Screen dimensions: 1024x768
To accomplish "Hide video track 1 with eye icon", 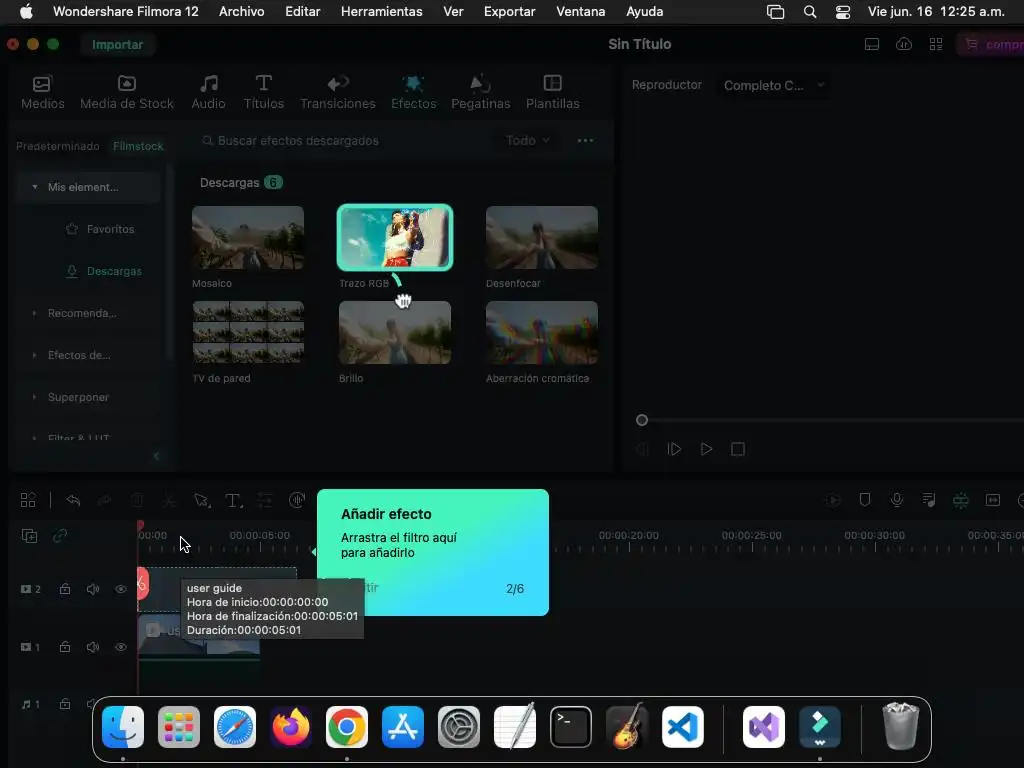I will tap(121, 647).
